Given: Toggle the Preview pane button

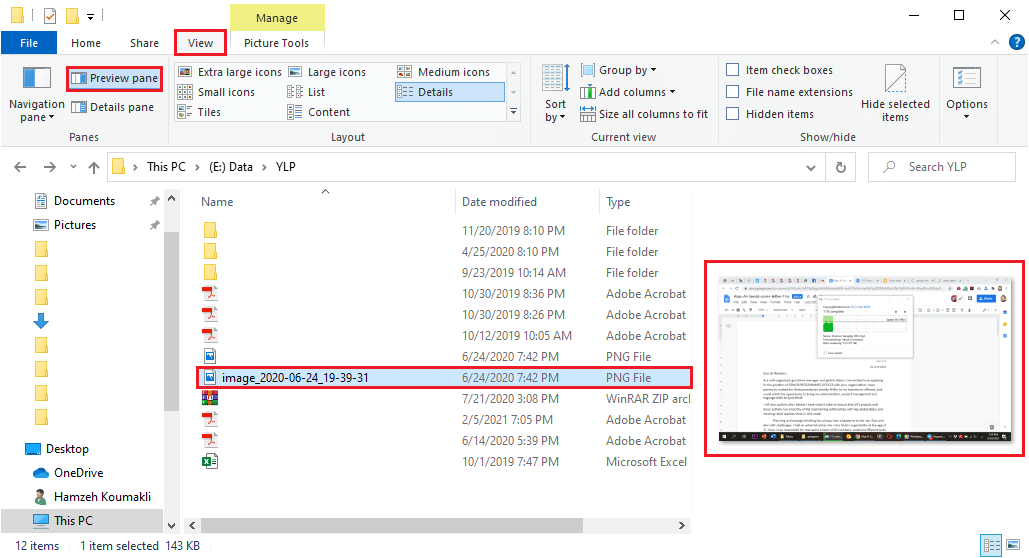Looking at the screenshot, I should (x=113, y=78).
